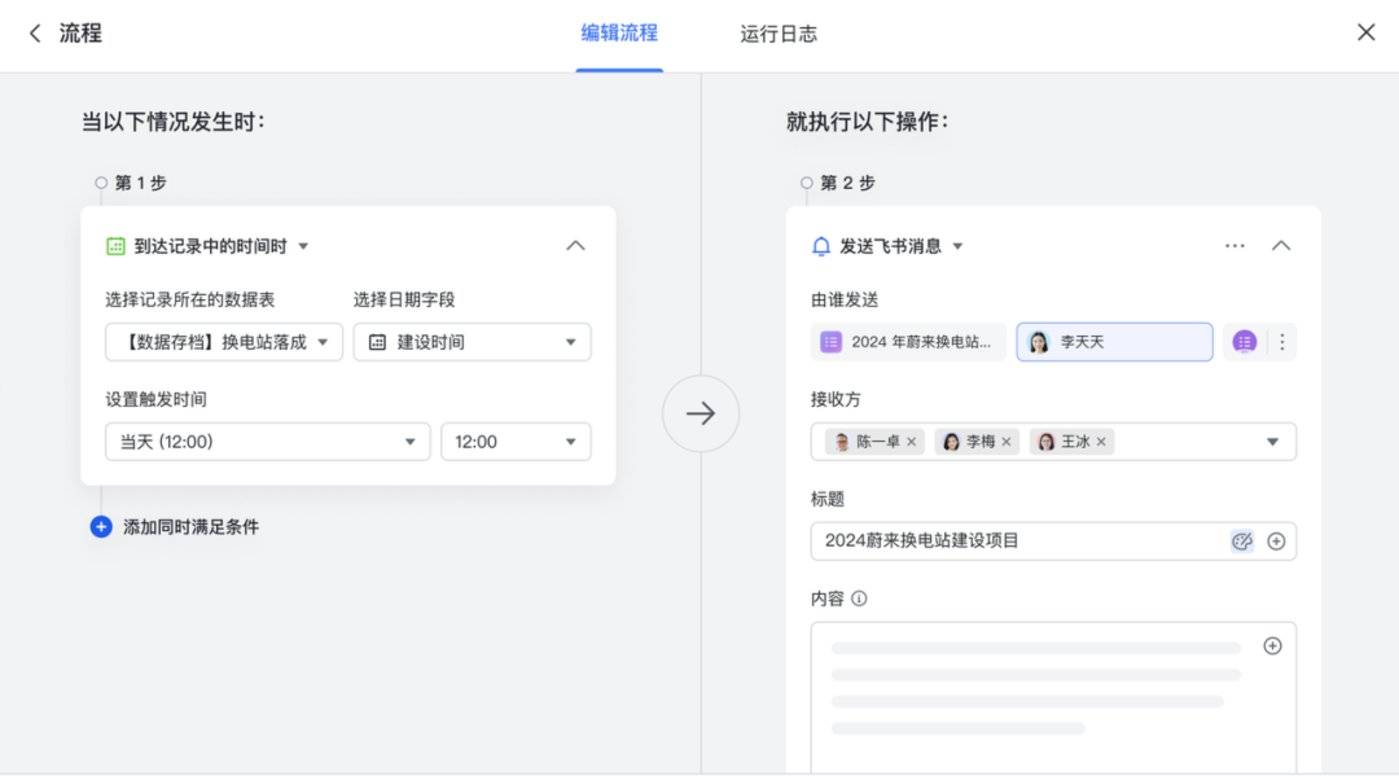
Task: Remove 李梅 from the recipients
Action: tap(1006, 442)
